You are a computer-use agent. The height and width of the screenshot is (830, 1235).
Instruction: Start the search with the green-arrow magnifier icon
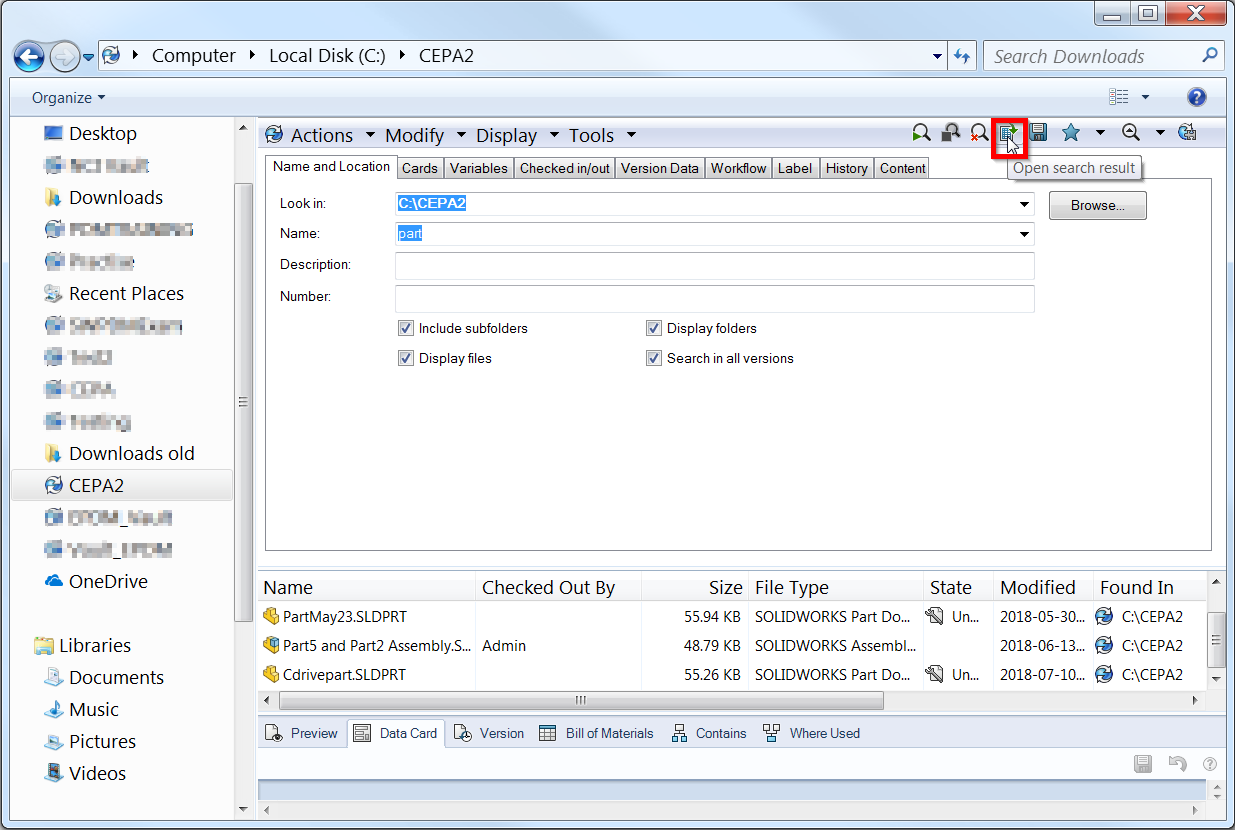click(x=921, y=133)
